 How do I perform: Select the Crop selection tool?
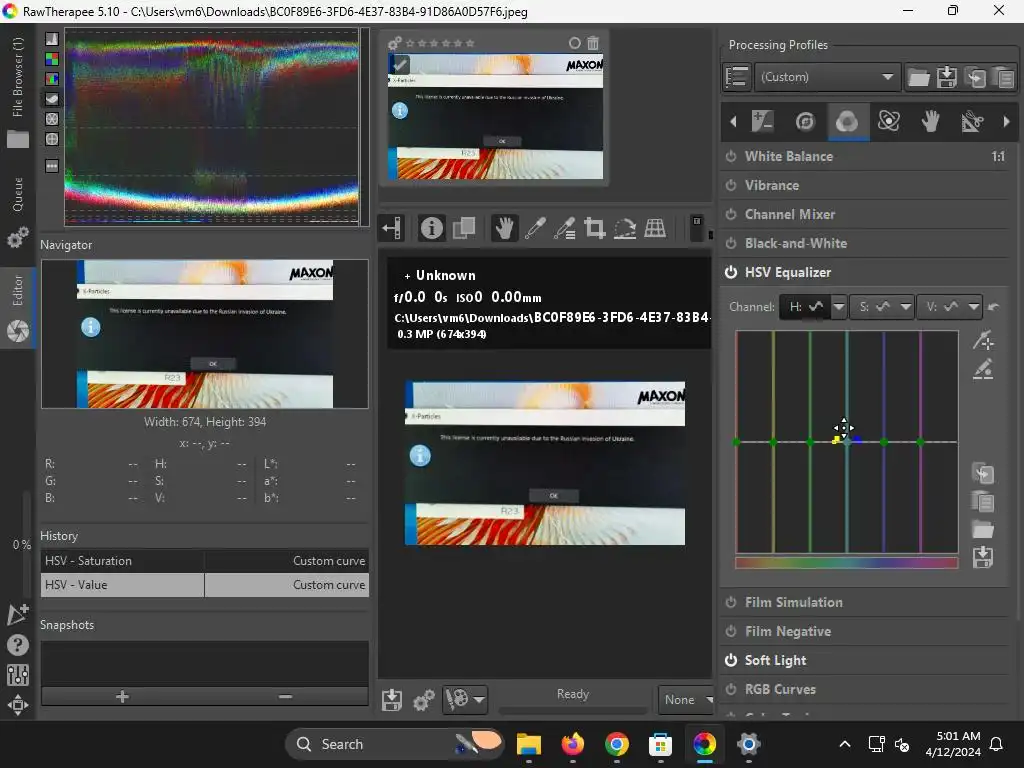coord(594,228)
